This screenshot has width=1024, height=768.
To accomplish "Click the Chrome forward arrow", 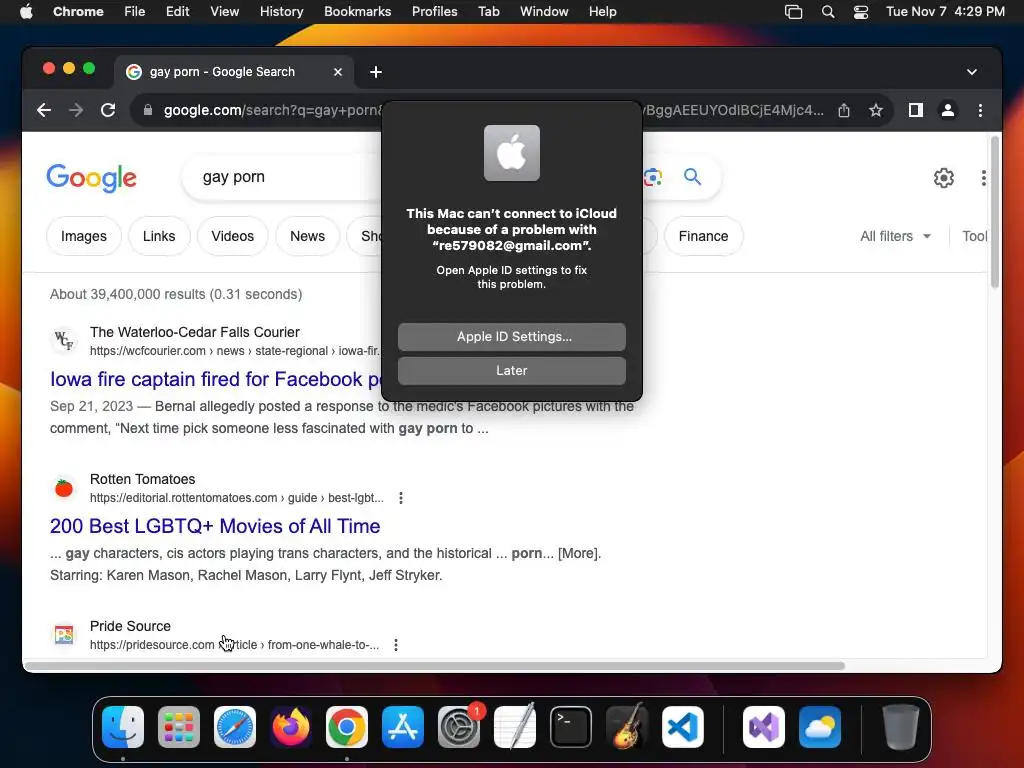I will tap(76, 110).
